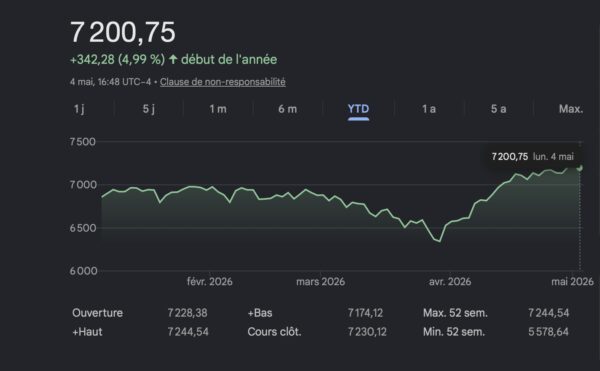Click the févr. 2026 axis label
600x371 pixels.
[x=210, y=282]
